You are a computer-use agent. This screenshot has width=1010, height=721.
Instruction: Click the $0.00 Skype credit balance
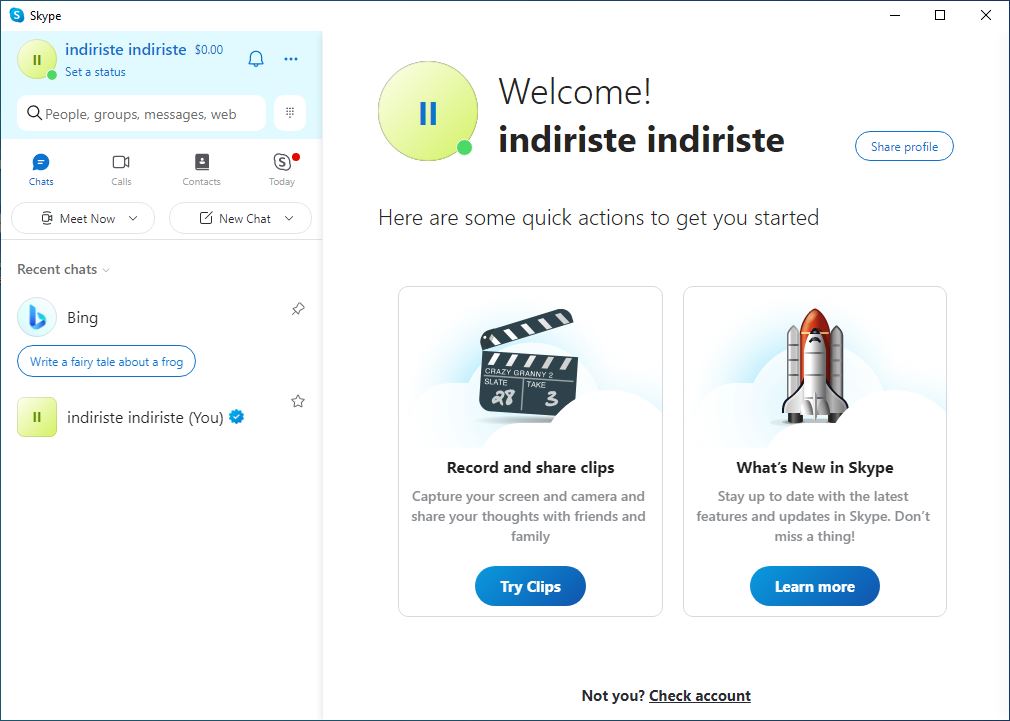pyautogui.click(x=209, y=50)
